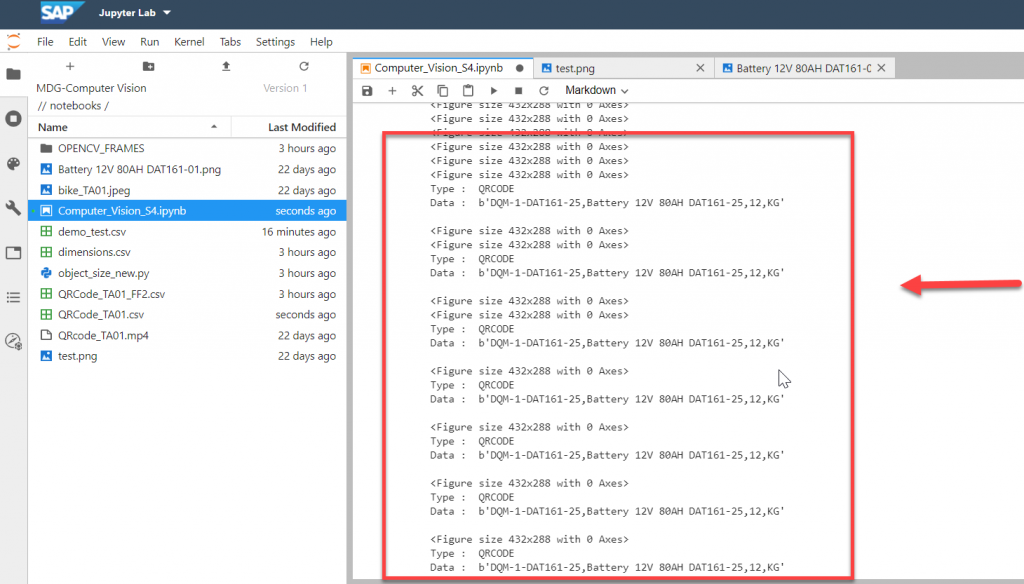Select the OPENCV_FRAMES folder
The width and height of the screenshot is (1024, 584).
point(187,148)
